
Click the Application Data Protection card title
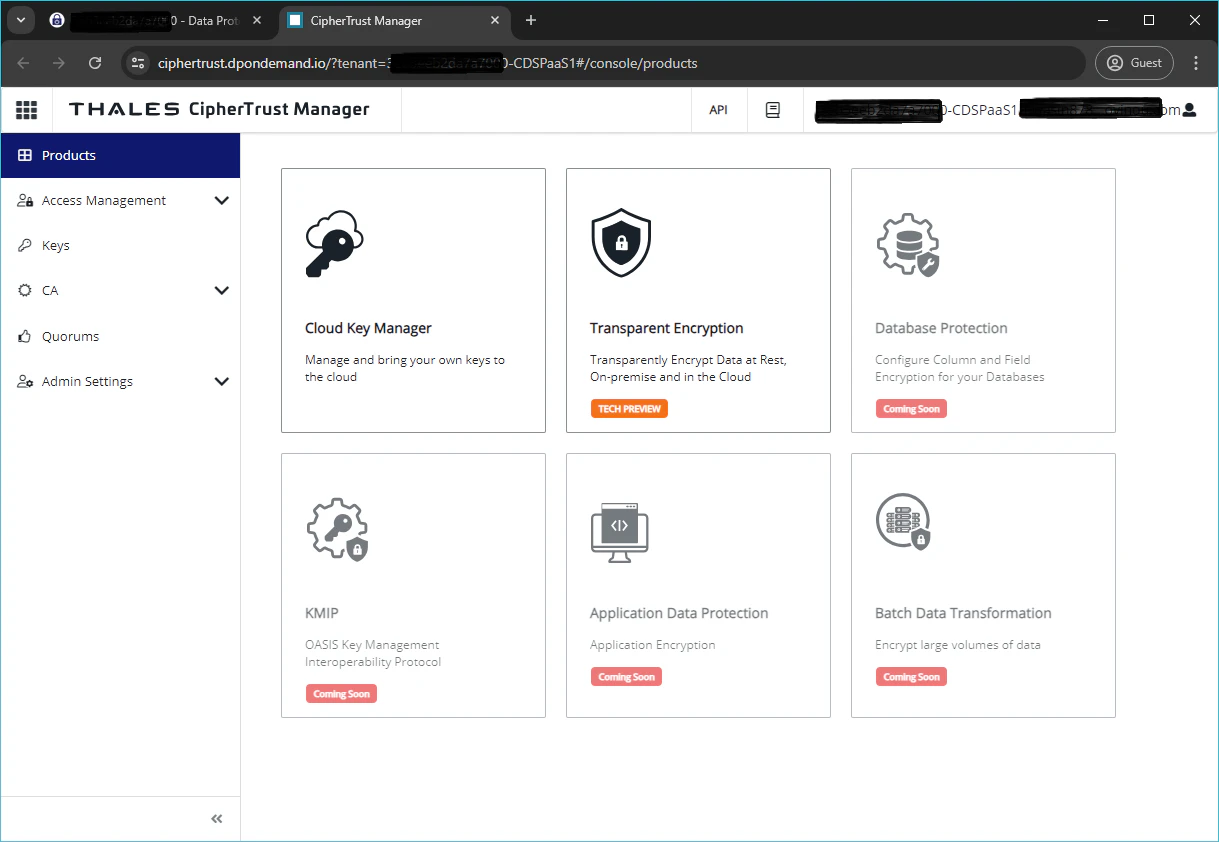tap(679, 613)
